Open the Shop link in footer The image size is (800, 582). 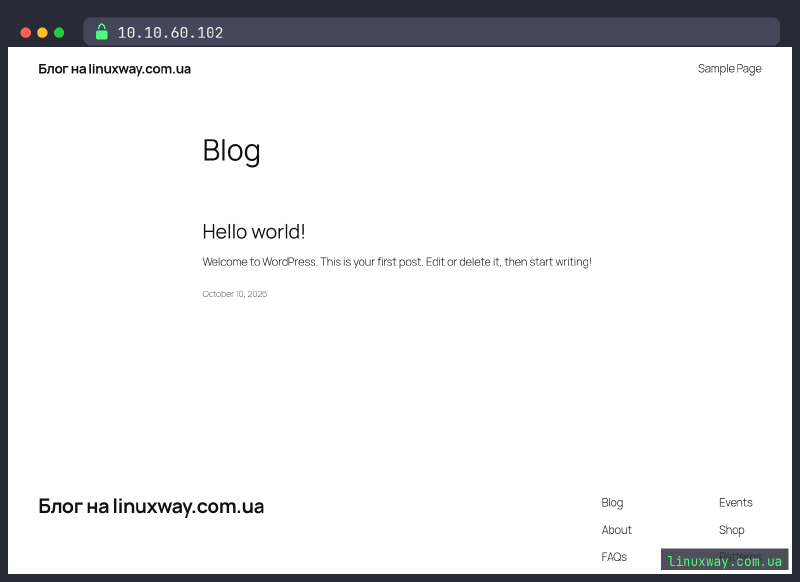click(731, 530)
